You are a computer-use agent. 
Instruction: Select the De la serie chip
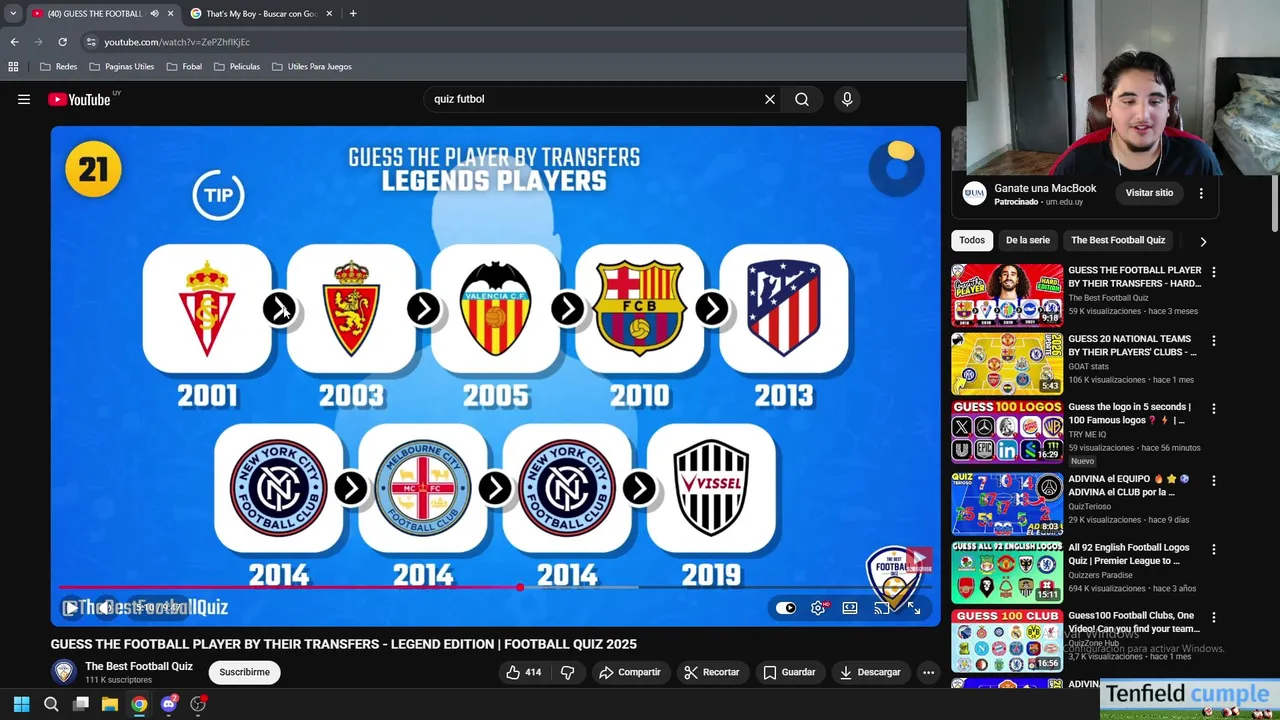coord(1028,240)
